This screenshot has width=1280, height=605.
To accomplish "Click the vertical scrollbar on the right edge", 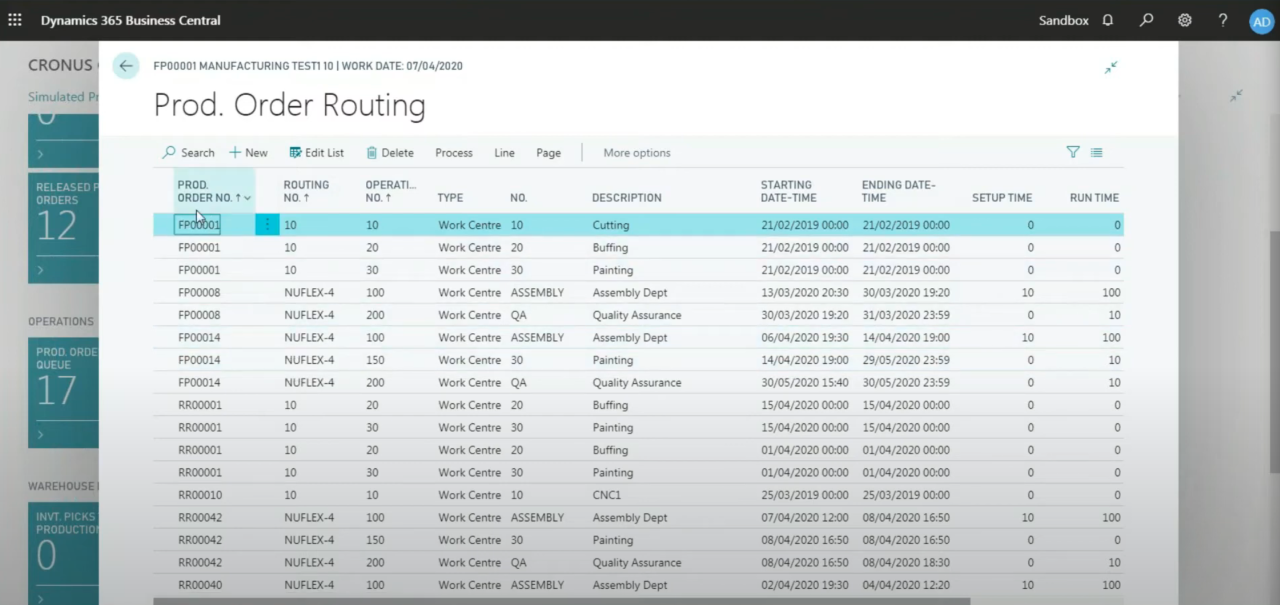I will tap(1274, 350).
